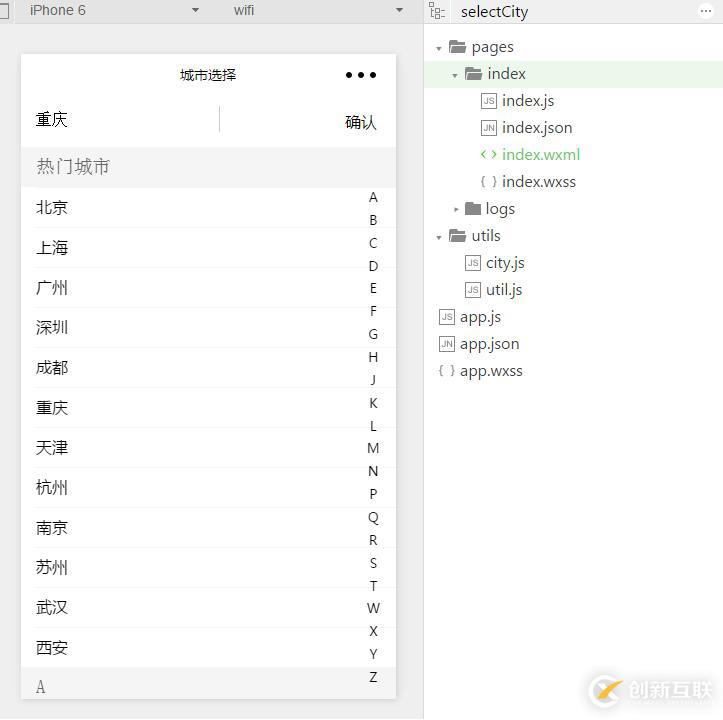Screen dimensions: 723x720
Task: Select index.json file icon
Action: 488,128
